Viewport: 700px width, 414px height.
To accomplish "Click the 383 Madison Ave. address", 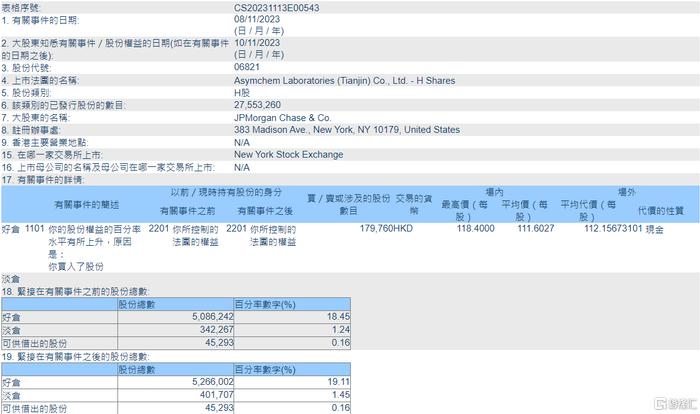I will (x=346, y=130).
